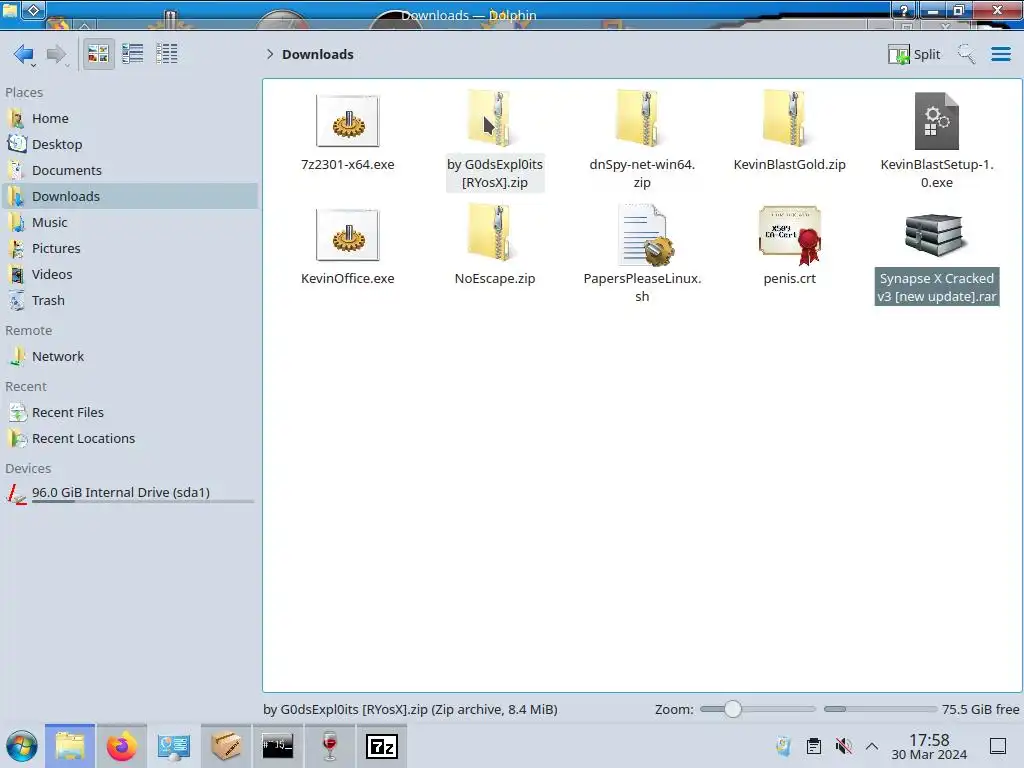Click the Downloads breadcrumb label

click(318, 54)
